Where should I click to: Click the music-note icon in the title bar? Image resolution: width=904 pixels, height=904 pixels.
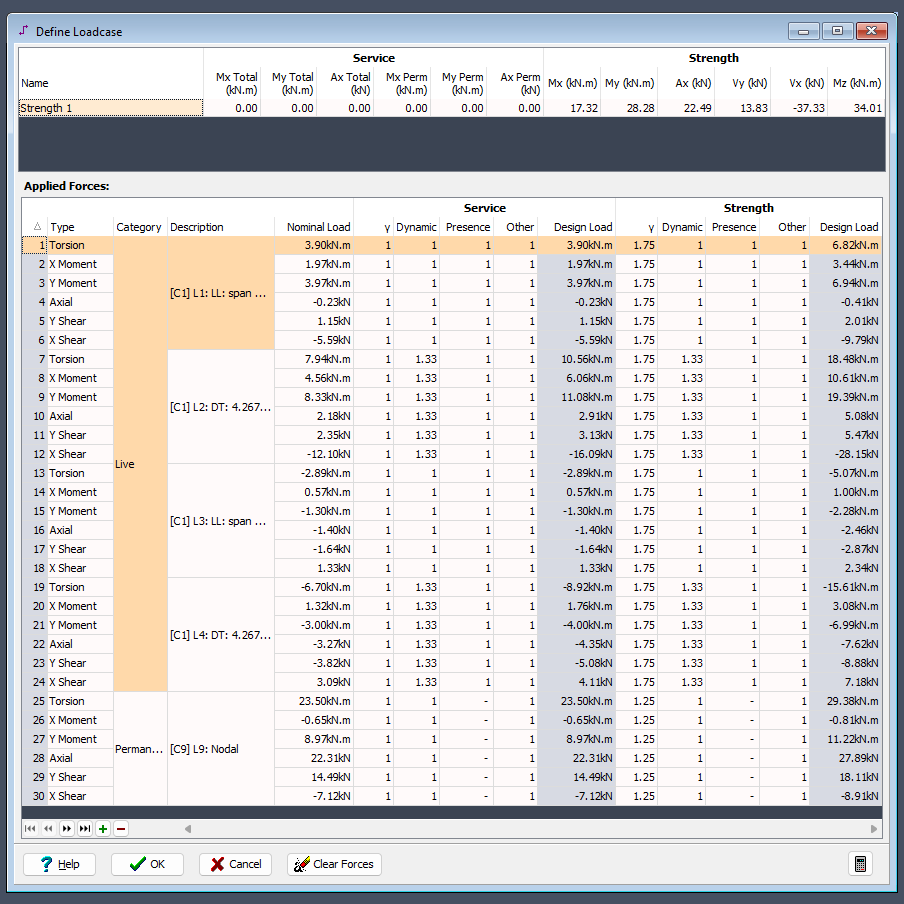[22, 31]
